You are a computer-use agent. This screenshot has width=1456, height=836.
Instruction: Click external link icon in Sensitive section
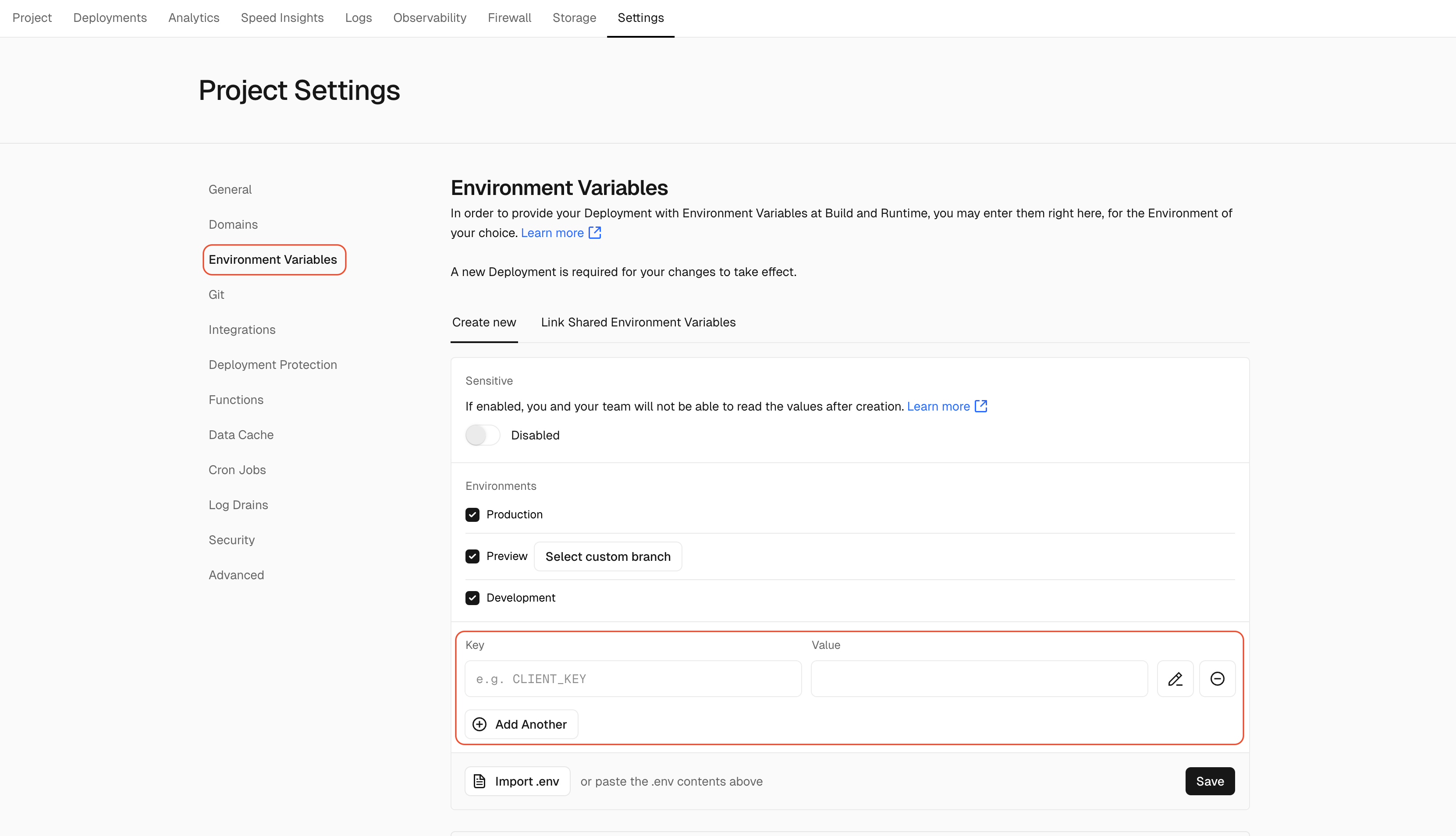point(981,406)
